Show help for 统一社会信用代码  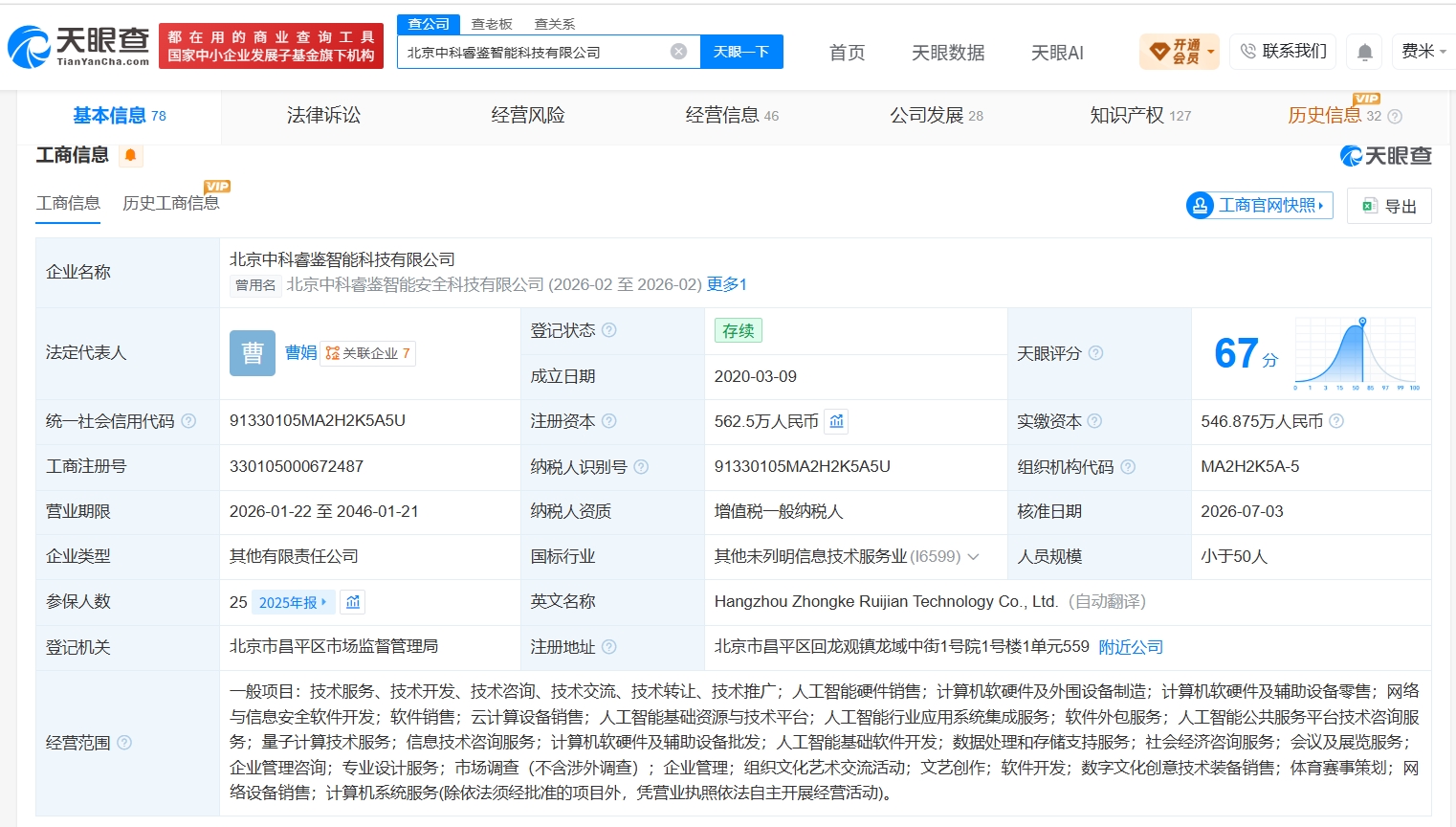coord(188,421)
